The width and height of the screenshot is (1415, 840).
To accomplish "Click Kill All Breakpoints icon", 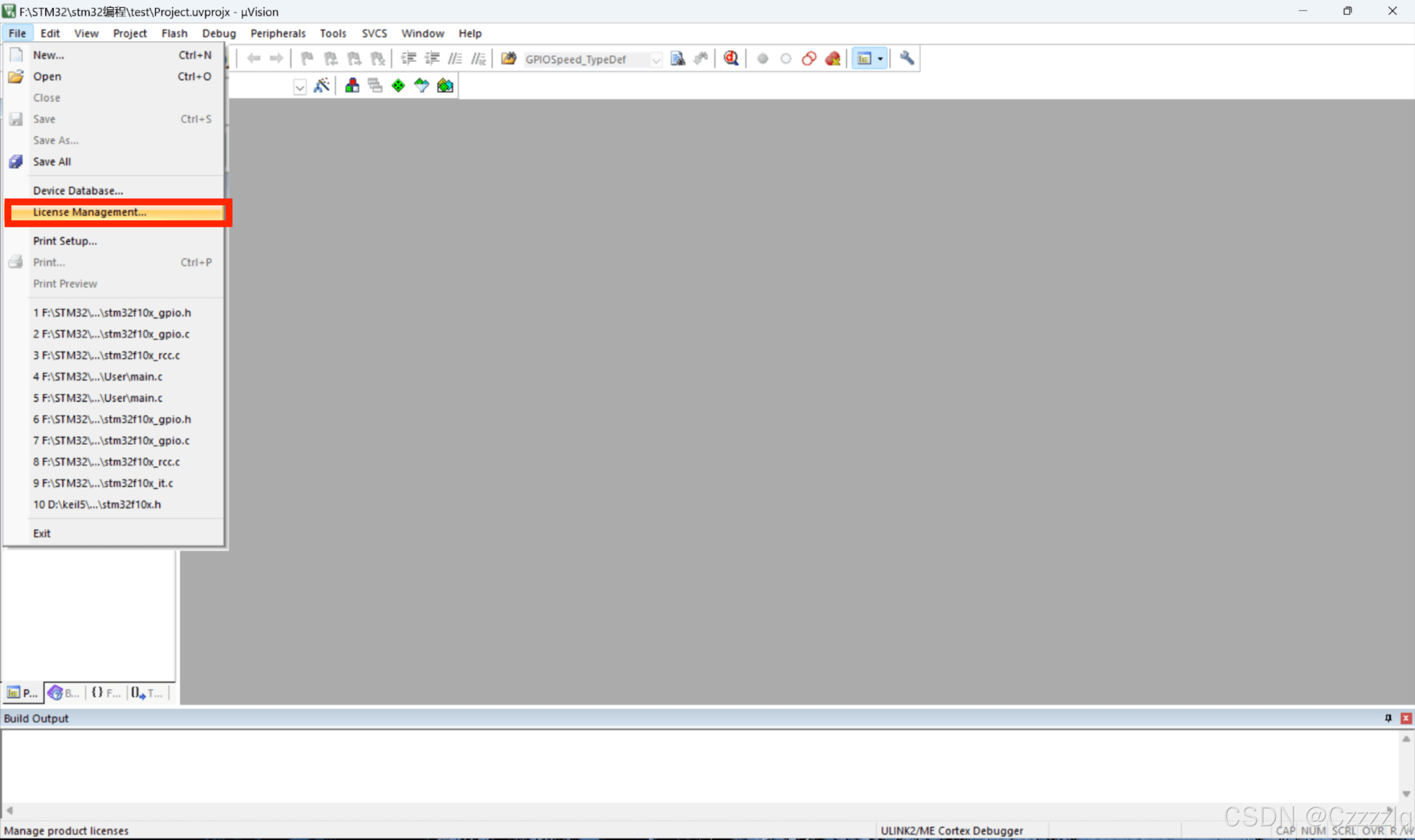I will tap(833, 58).
